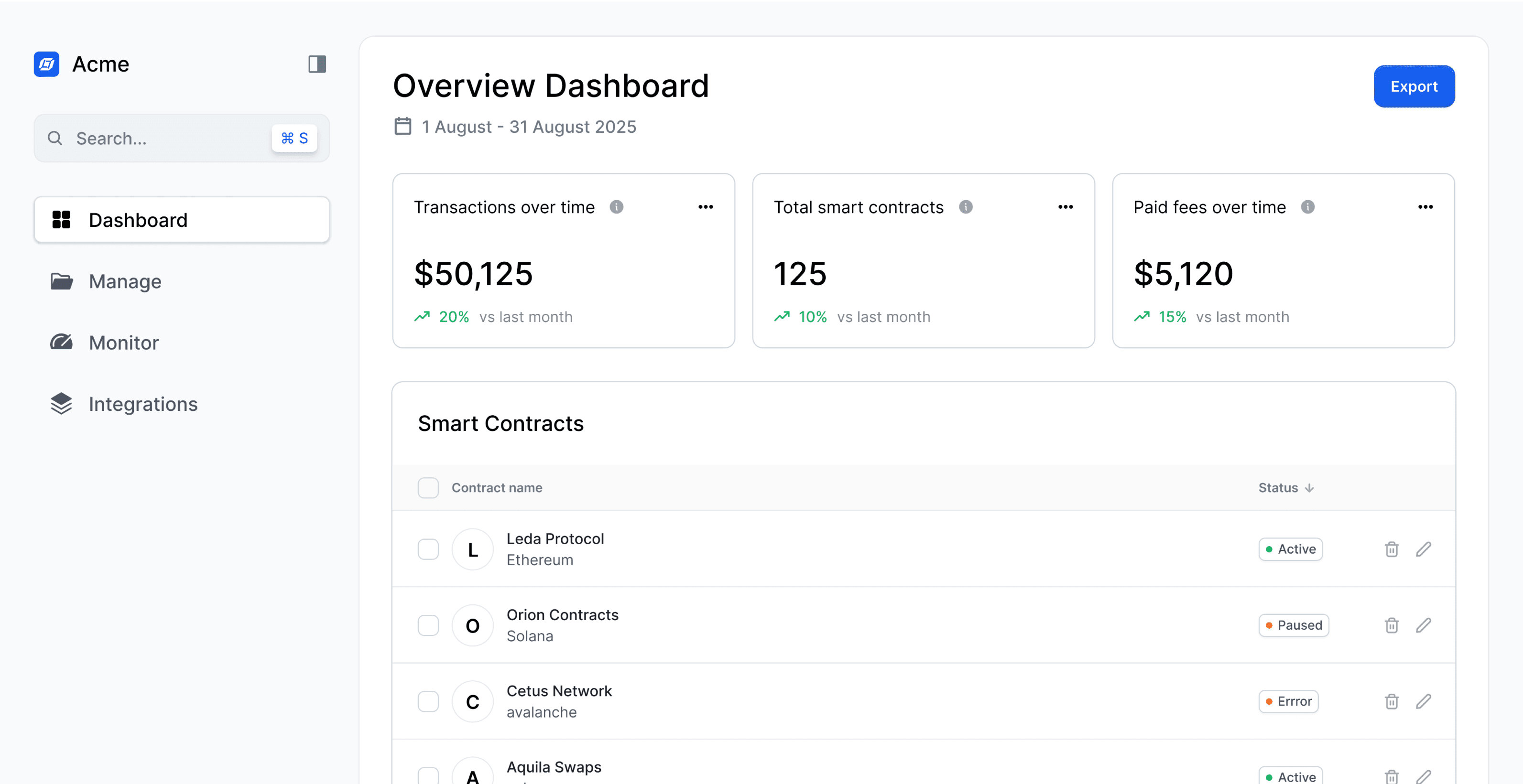Edit the Cetus Network contract
This screenshot has width=1523, height=784.
tap(1423, 701)
